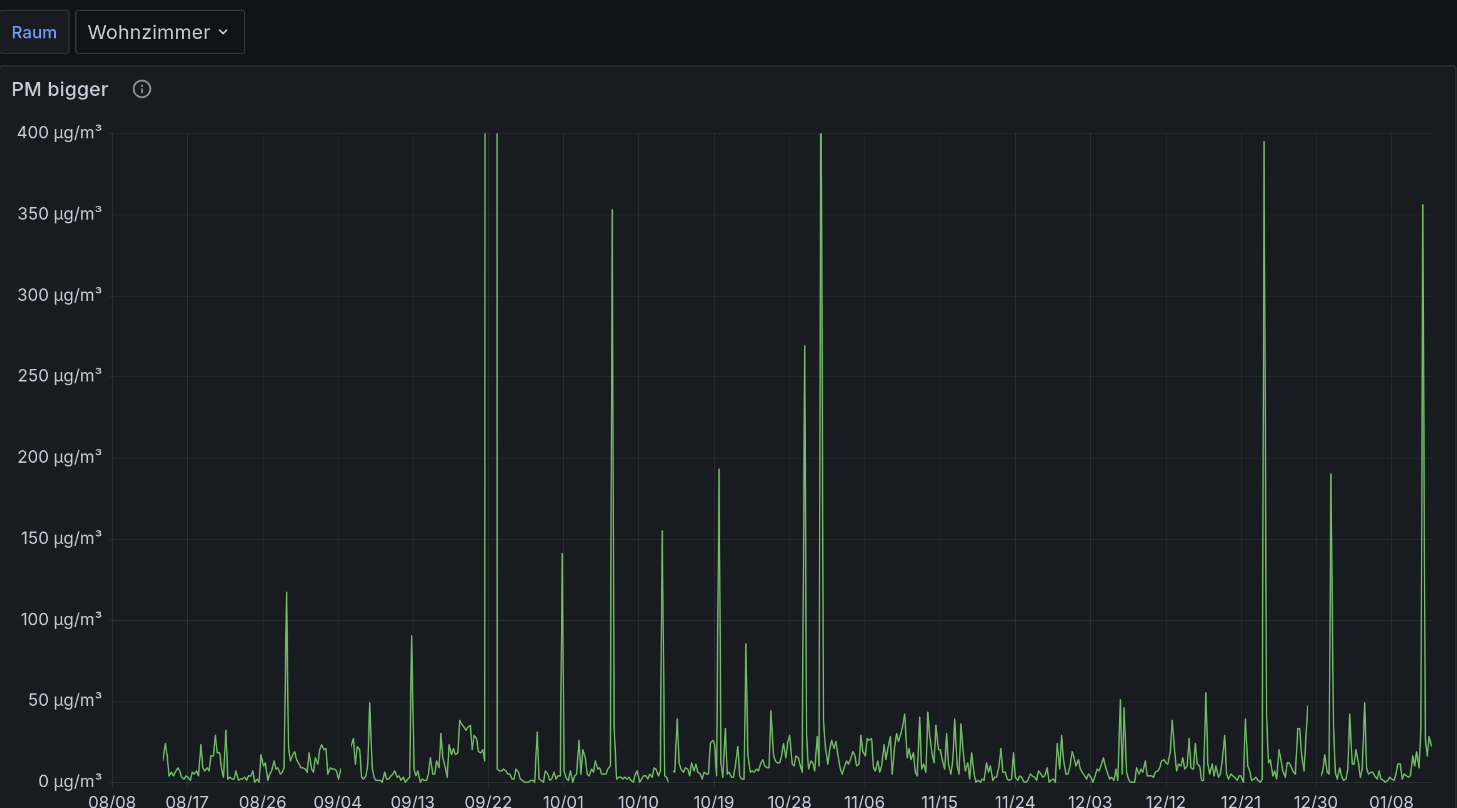
Task: Click the 08/17 date label
Action: click(x=187, y=802)
